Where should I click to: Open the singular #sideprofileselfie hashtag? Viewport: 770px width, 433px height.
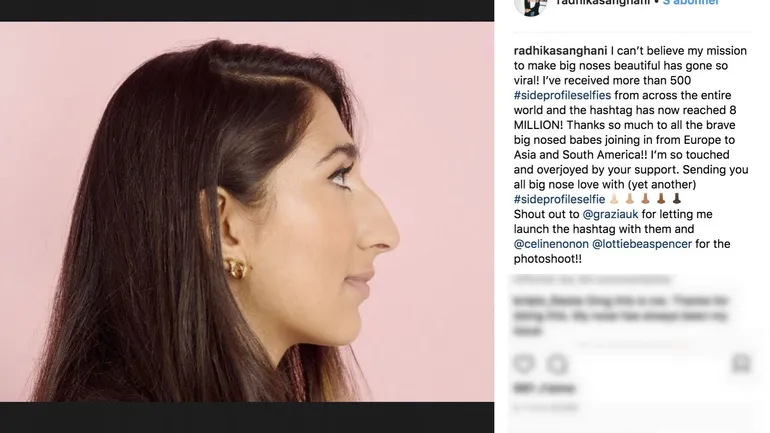click(x=559, y=199)
